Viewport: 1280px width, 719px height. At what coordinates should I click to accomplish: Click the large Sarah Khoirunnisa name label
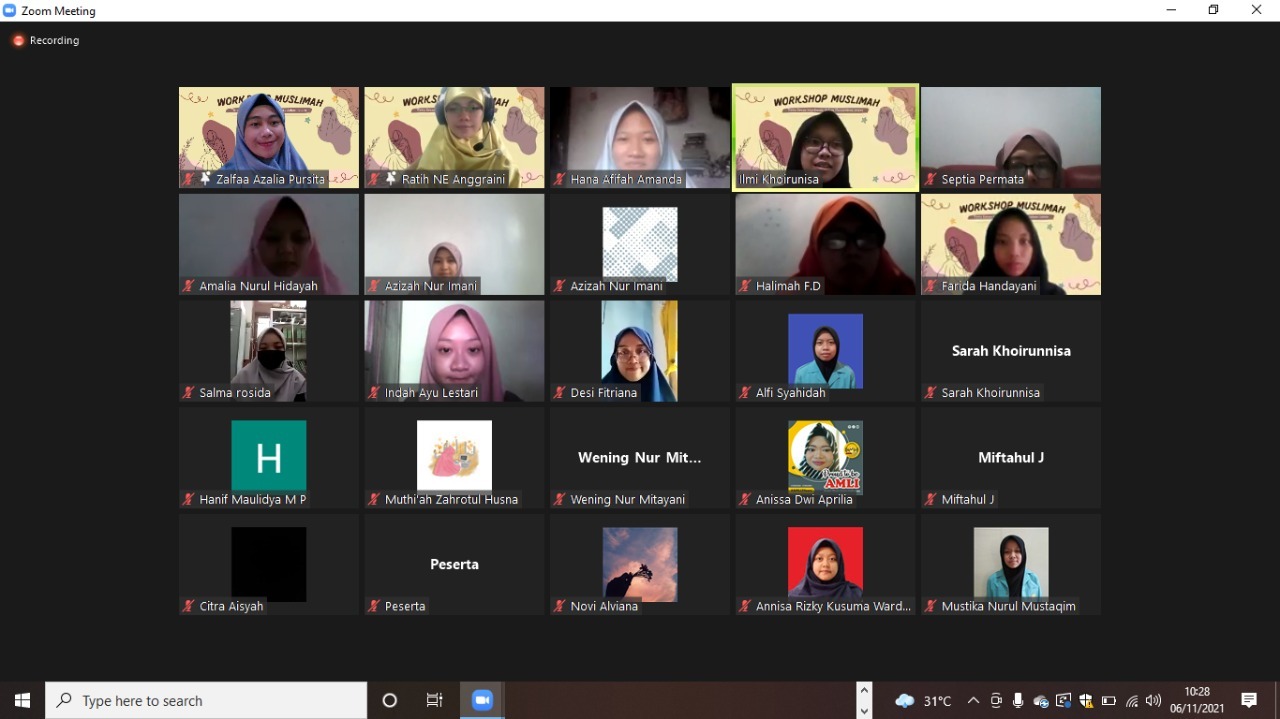click(1010, 351)
